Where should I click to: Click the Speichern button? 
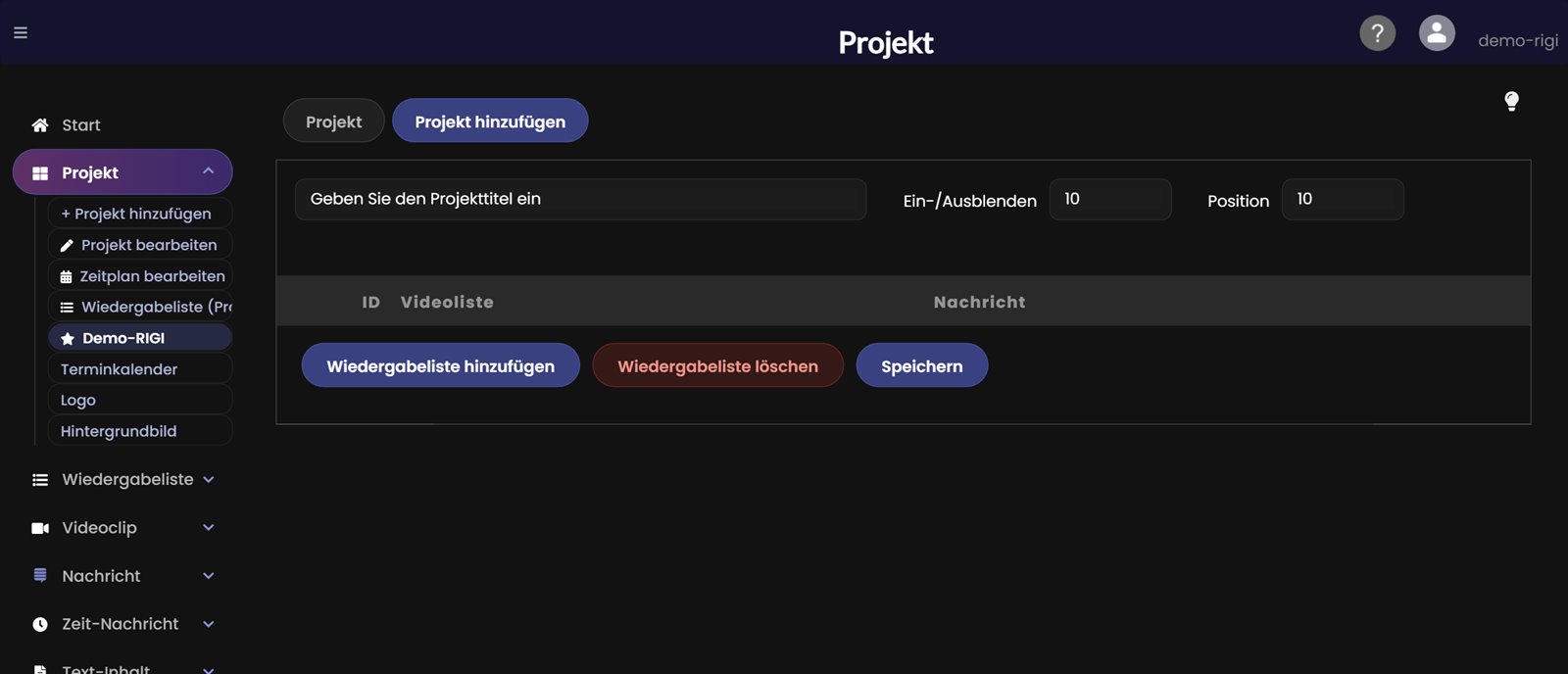click(921, 365)
